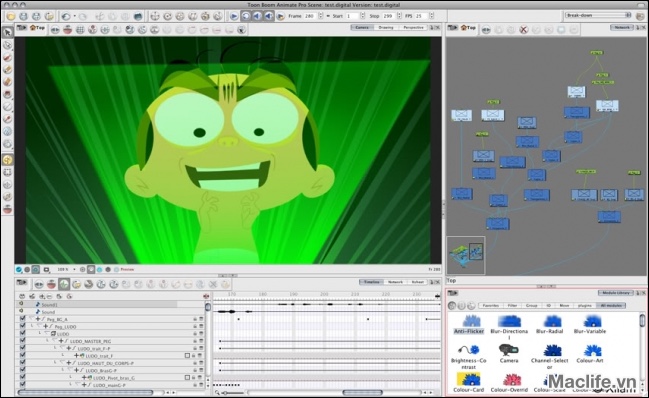Click the Undo arrow icon
The height and width of the screenshot is (398, 649).
(x=66, y=16)
